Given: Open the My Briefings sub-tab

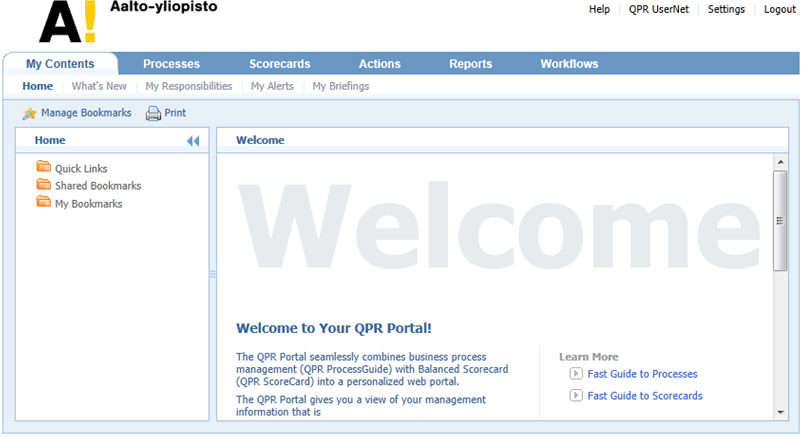Looking at the screenshot, I should (x=341, y=86).
